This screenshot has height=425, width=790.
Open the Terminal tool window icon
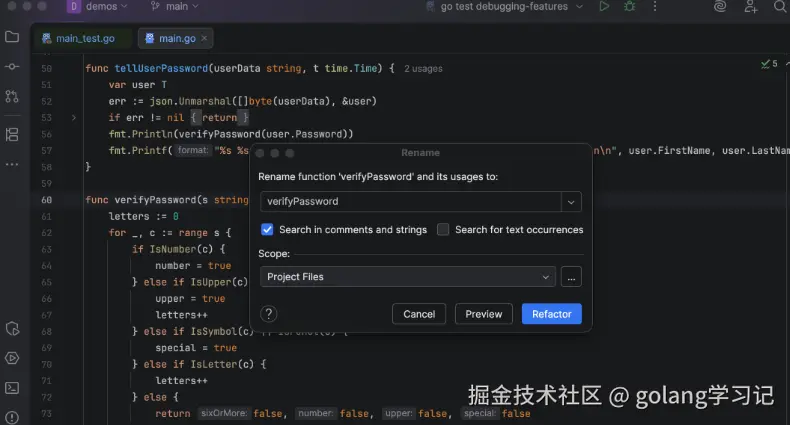[12, 388]
